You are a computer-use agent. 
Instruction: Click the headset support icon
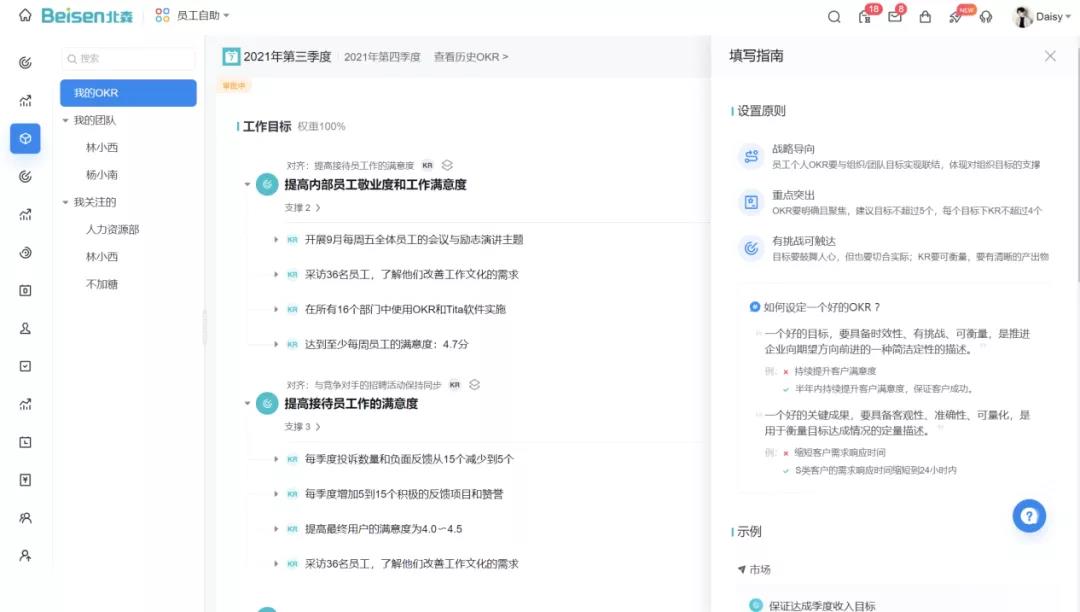(986, 17)
